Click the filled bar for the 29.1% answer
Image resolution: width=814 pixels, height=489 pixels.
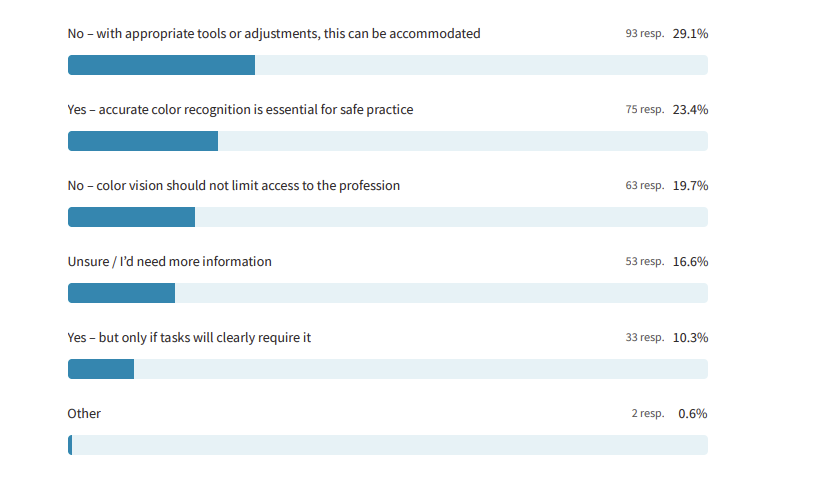click(x=161, y=65)
